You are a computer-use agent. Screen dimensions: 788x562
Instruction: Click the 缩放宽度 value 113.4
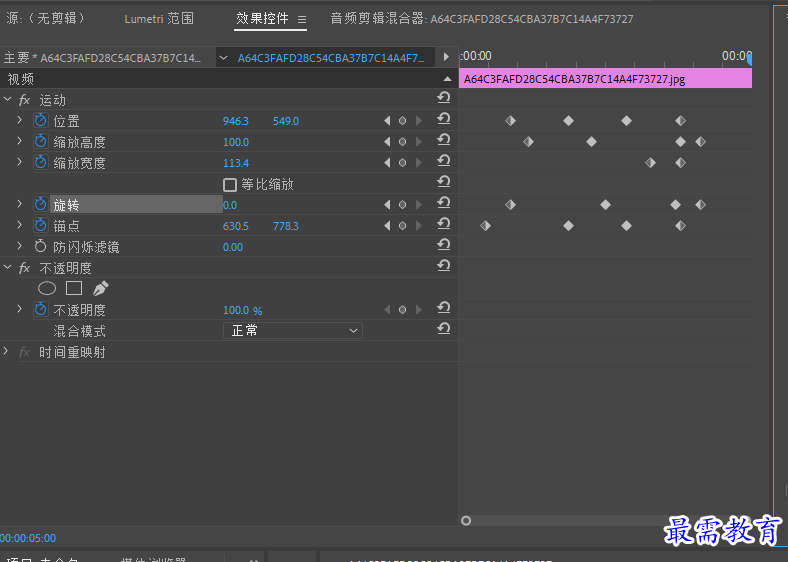click(236, 163)
